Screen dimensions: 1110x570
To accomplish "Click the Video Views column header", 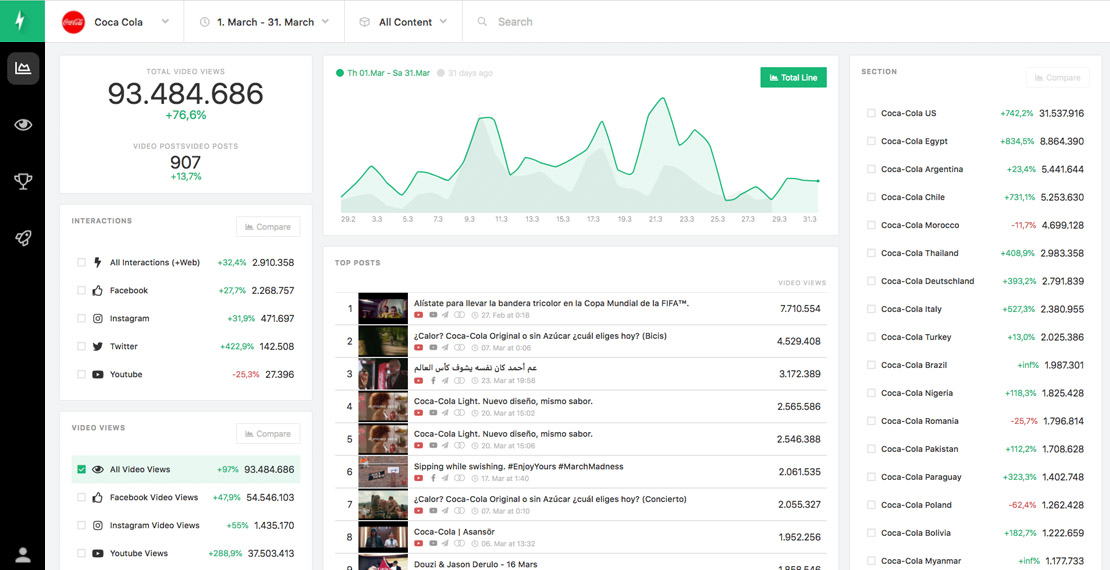I will pyautogui.click(x=802, y=283).
